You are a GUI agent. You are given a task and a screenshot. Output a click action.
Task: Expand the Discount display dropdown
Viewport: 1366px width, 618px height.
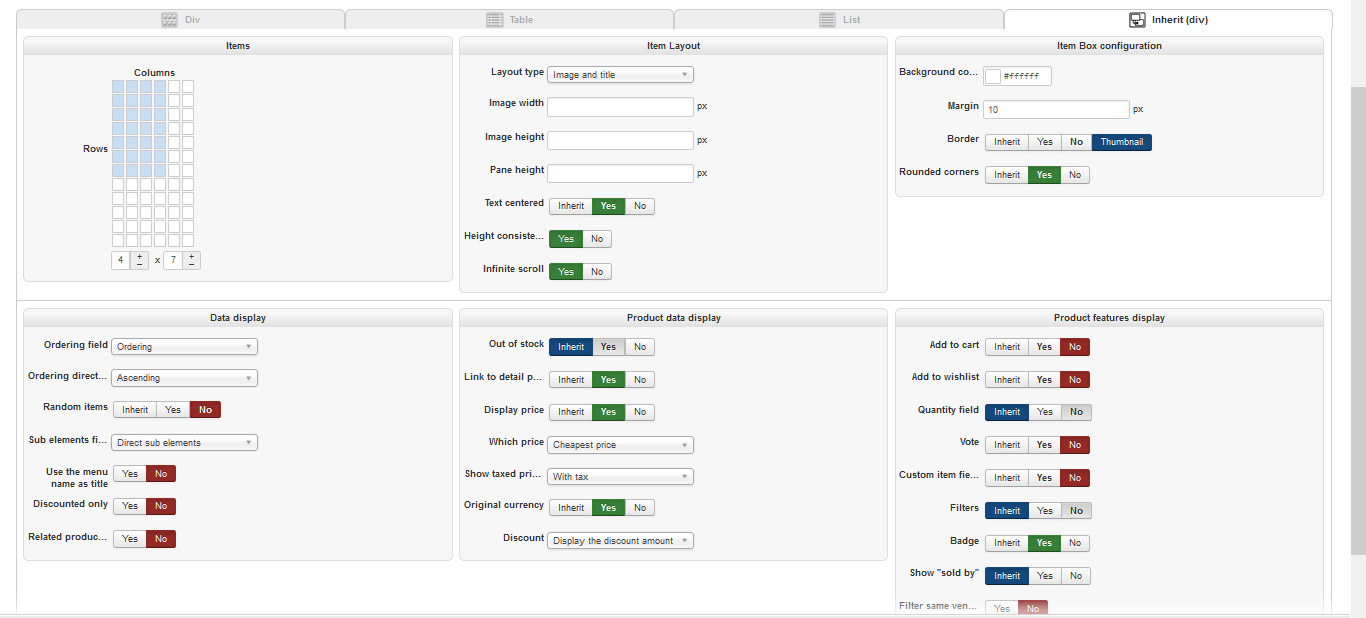(620, 541)
